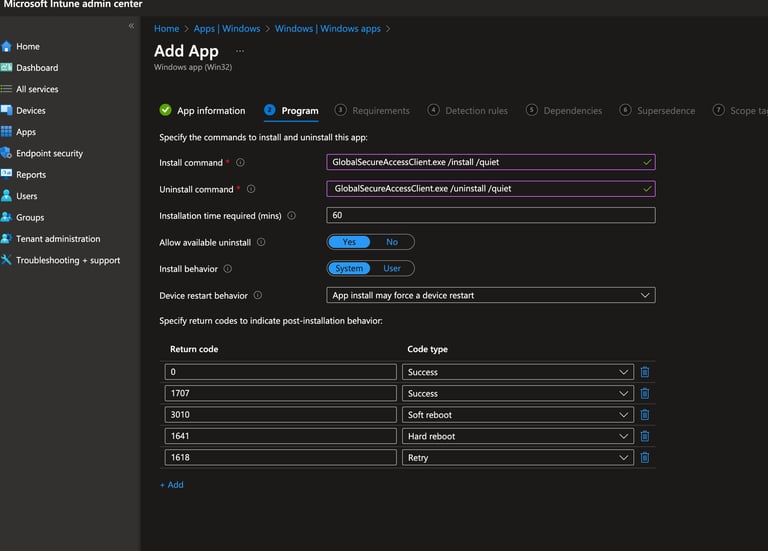The width and height of the screenshot is (768, 551).
Task: Open the ellipsis menu beside Add App
Action: (x=240, y=51)
